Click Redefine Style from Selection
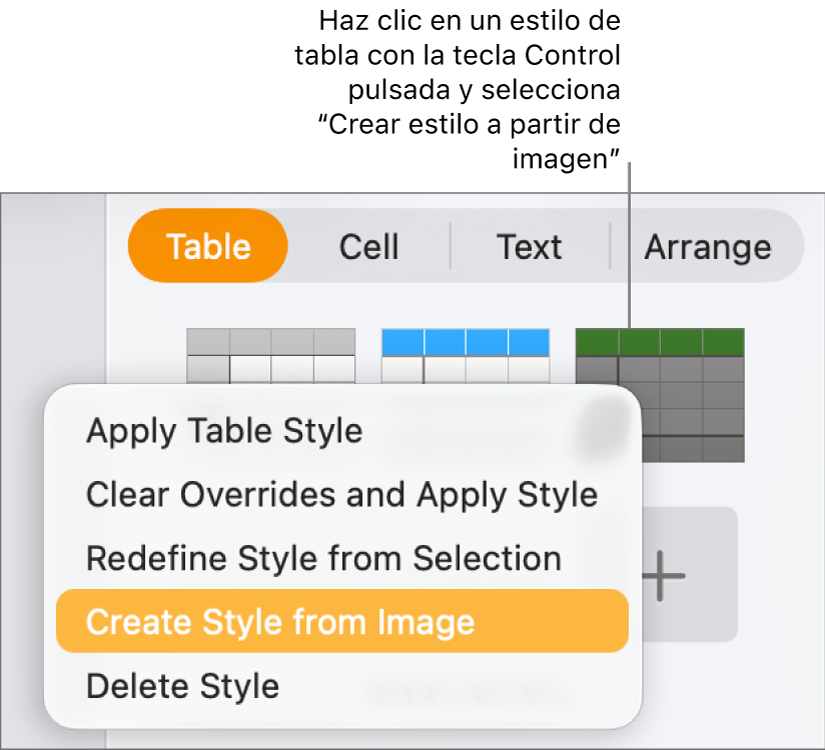The image size is (825, 750). tap(323, 558)
